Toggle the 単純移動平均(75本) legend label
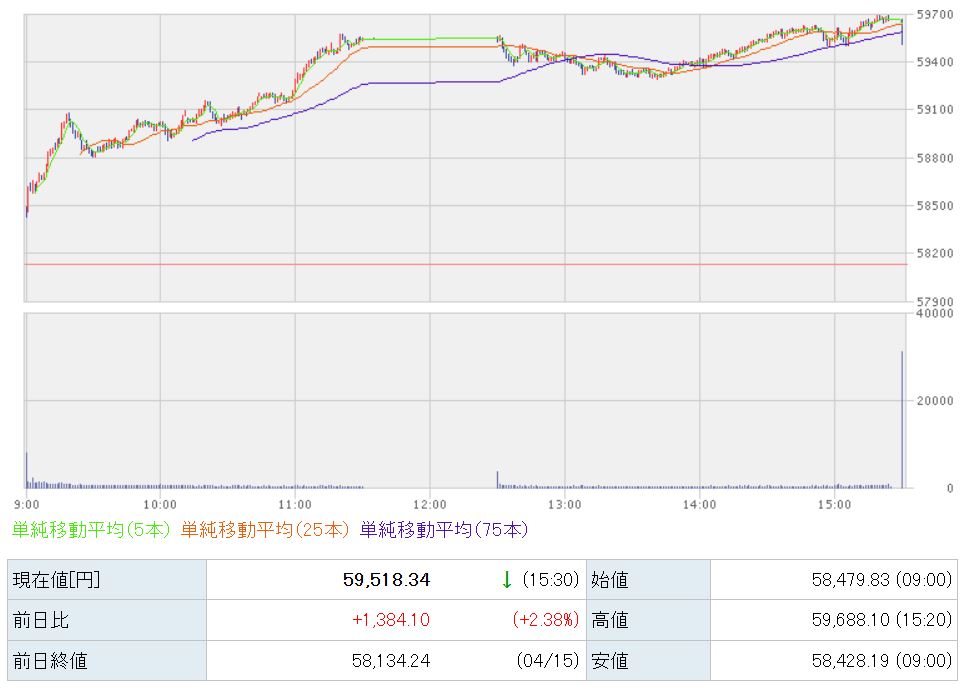 click(444, 530)
